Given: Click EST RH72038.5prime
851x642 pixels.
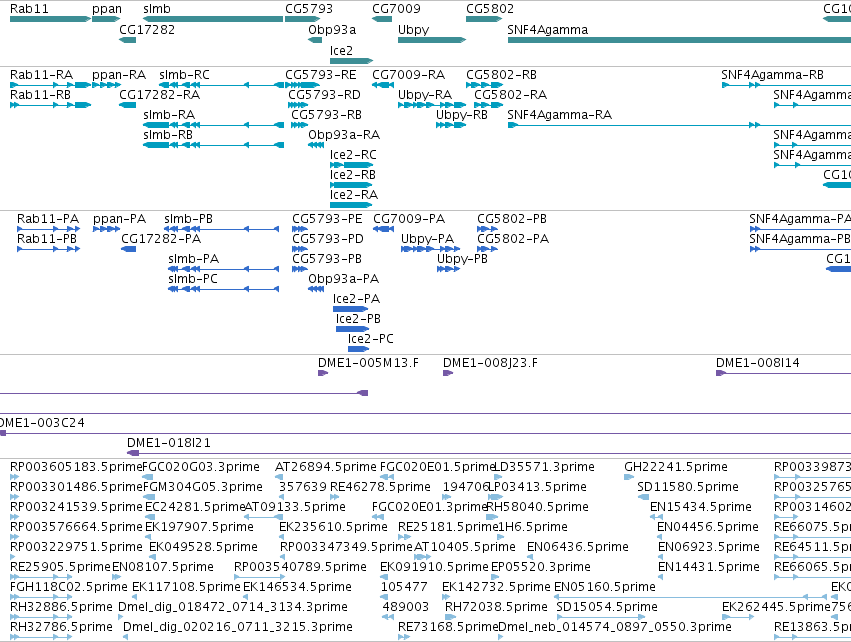Looking at the screenshot, I should tap(496, 607).
